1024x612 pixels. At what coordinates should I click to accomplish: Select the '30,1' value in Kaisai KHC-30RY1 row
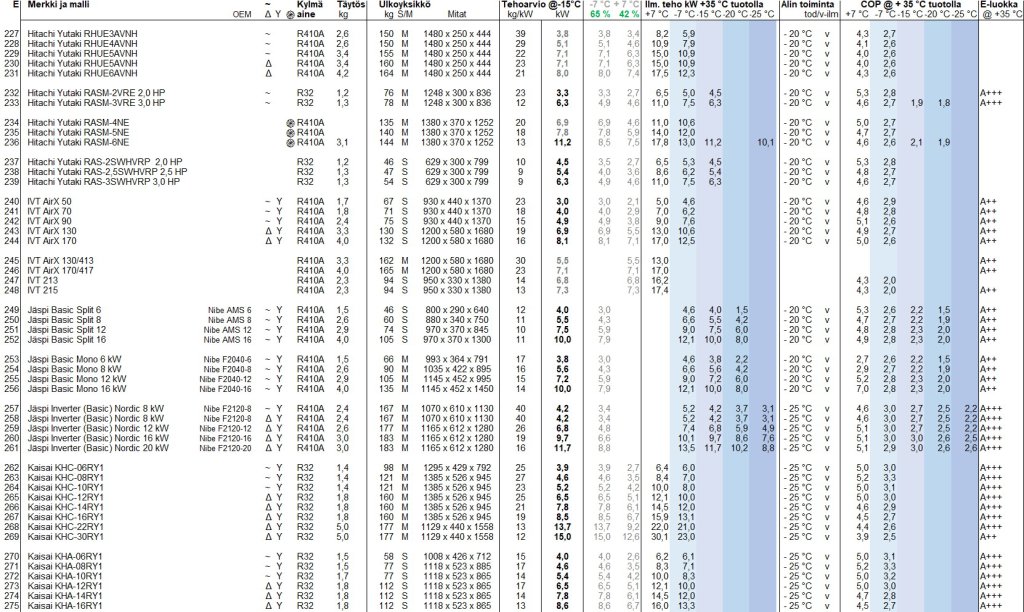tap(660, 537)
